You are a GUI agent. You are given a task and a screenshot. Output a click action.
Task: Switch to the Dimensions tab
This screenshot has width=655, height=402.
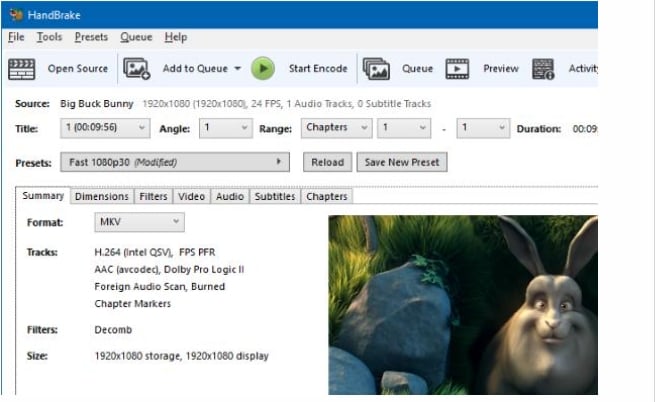[102, 196]
